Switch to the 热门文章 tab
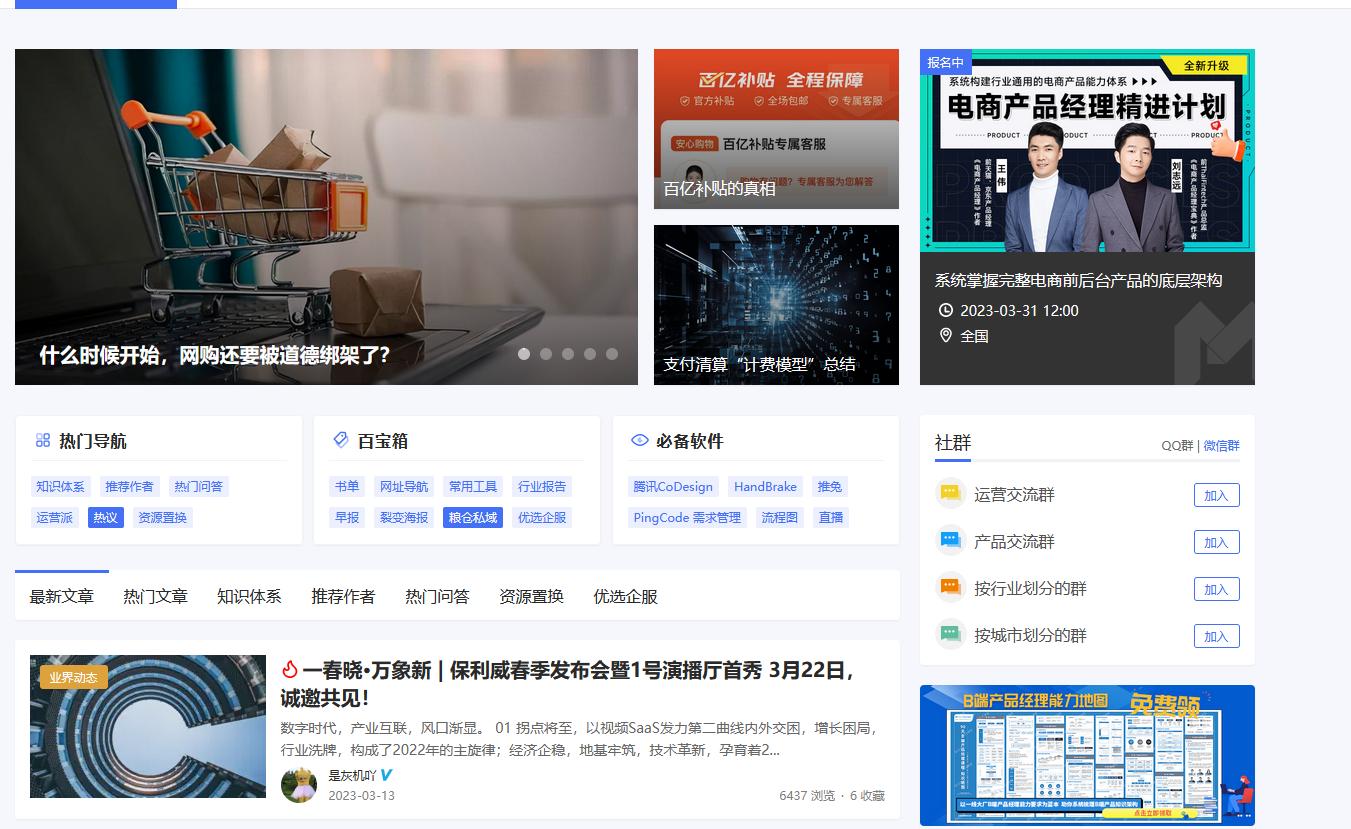The image size is (1351, 829). pos(155,594)
